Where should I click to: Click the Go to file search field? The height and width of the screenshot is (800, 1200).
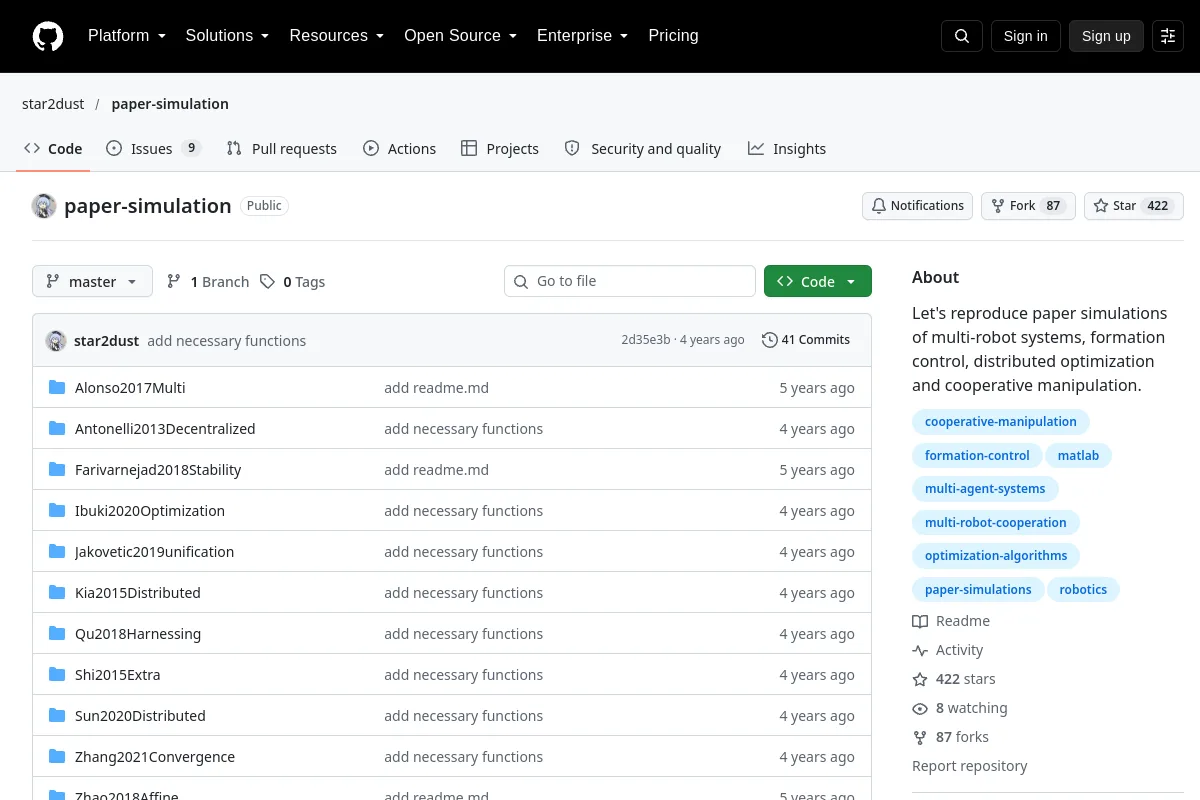630,281
